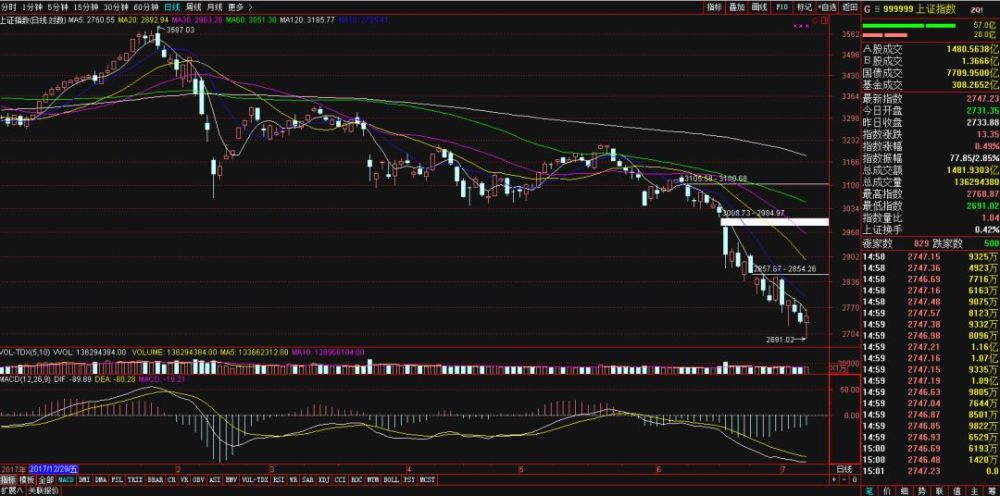
Task: Click the 2017/12/29 date marker on timeline
Action: point(54,451)
